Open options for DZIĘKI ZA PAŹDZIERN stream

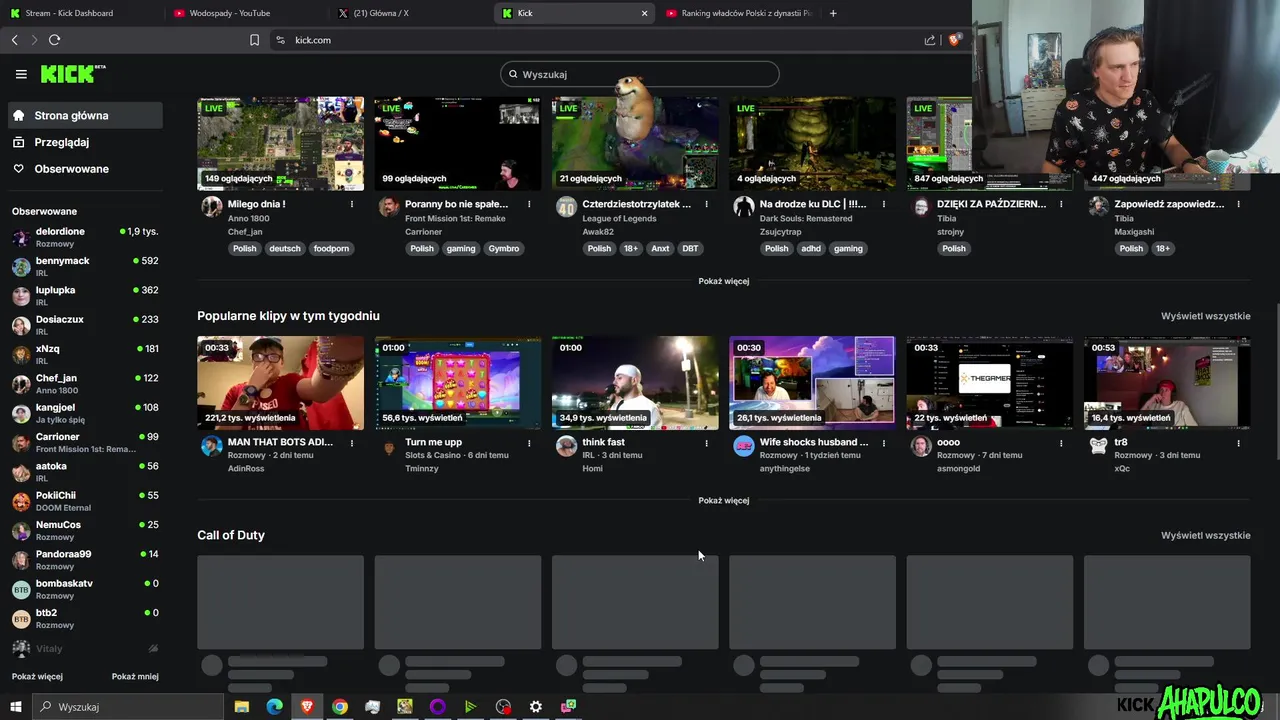1061,204
